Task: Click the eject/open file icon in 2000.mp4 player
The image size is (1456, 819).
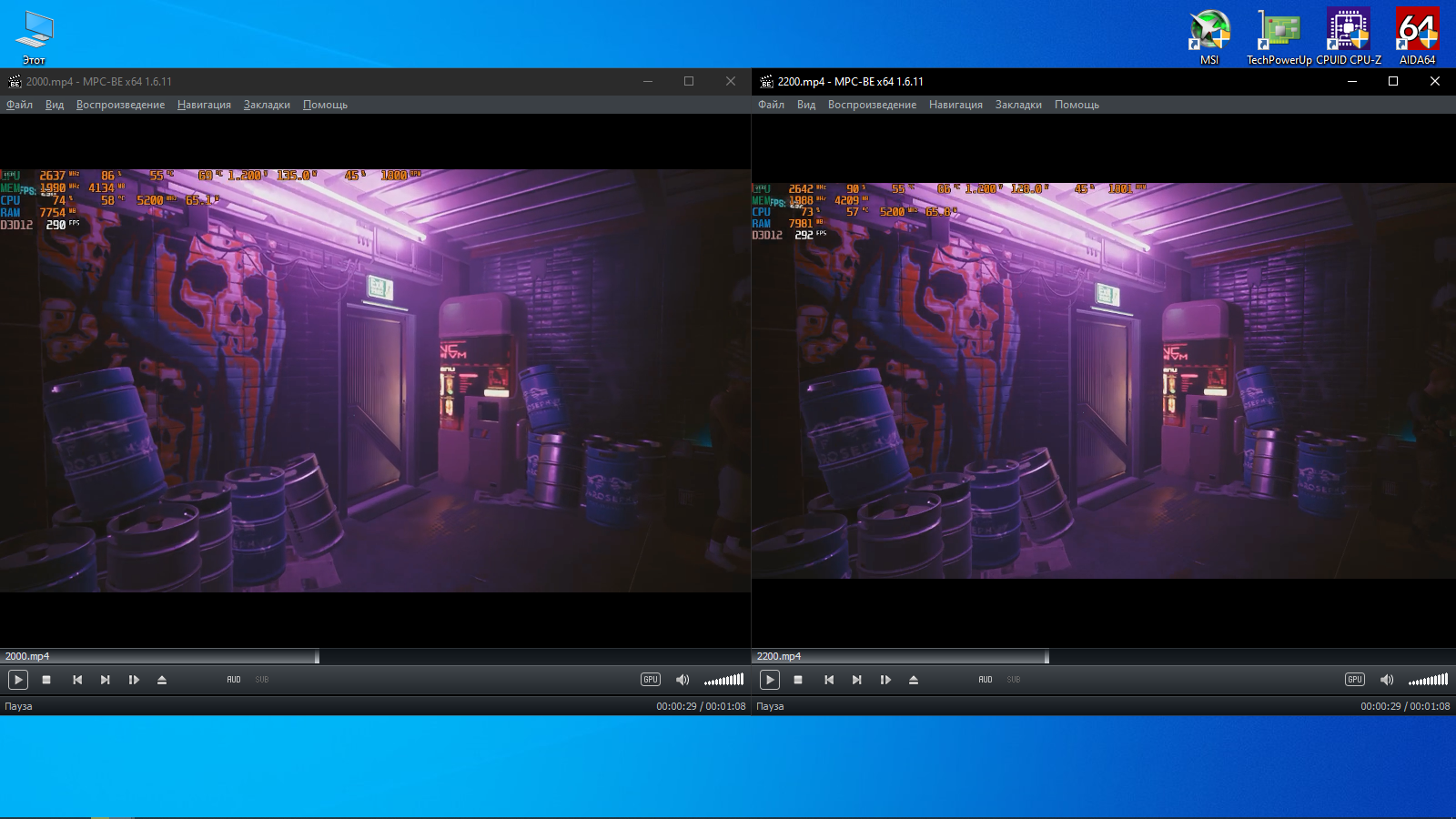Action: pyautogui.click(x=162, y=680)
